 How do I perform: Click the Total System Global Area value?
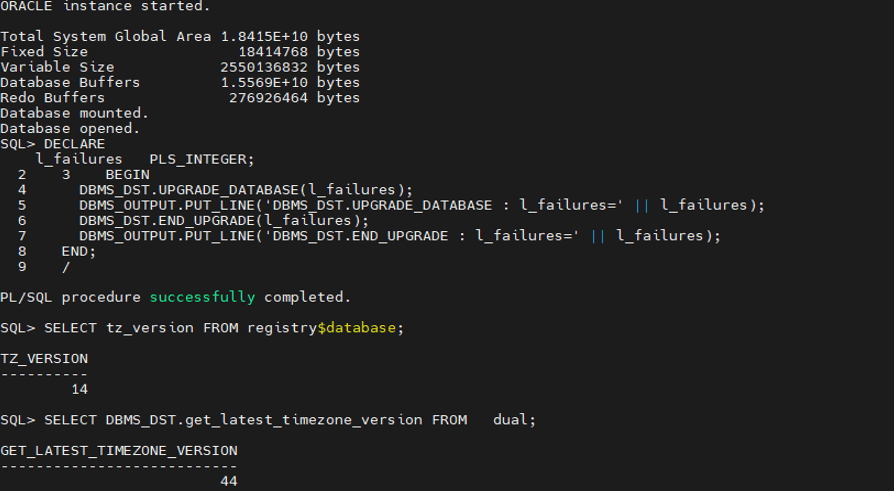[x=264, y=36]
